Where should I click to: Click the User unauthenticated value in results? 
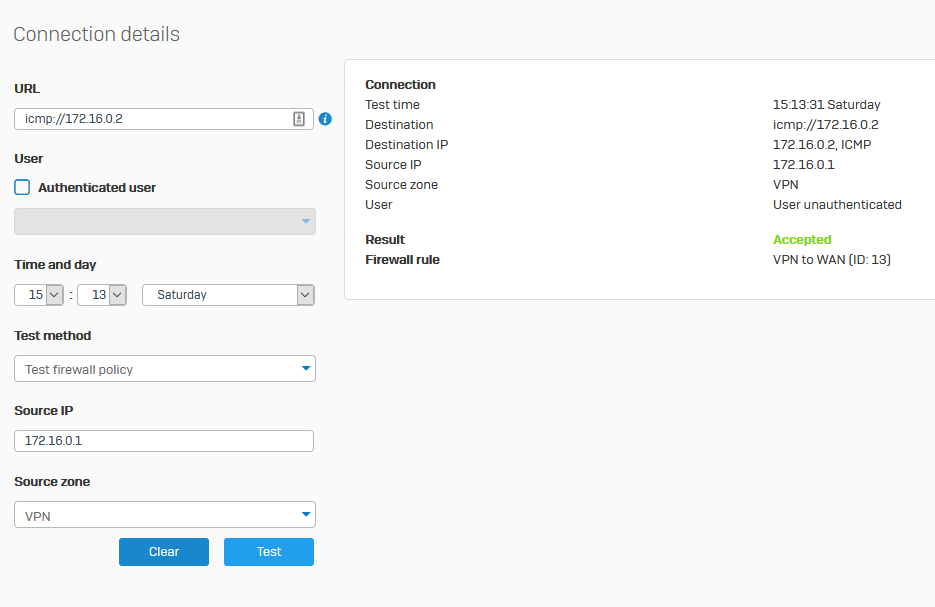click(837, 205)
